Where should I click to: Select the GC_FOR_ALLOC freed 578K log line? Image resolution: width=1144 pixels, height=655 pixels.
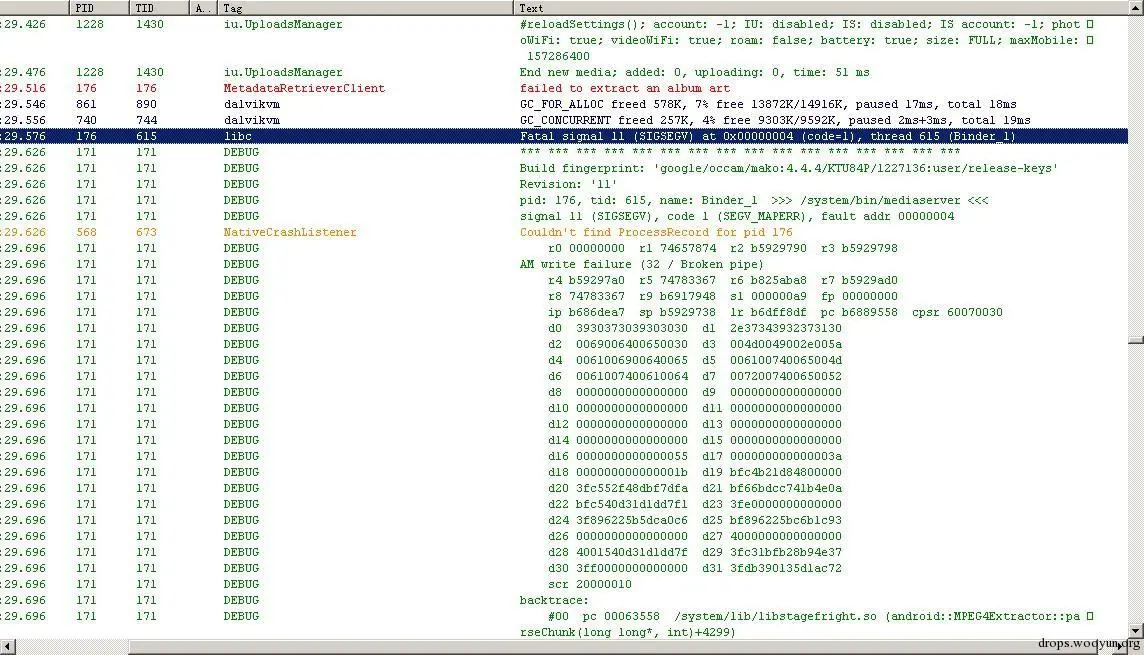click(x=768, y=104)
